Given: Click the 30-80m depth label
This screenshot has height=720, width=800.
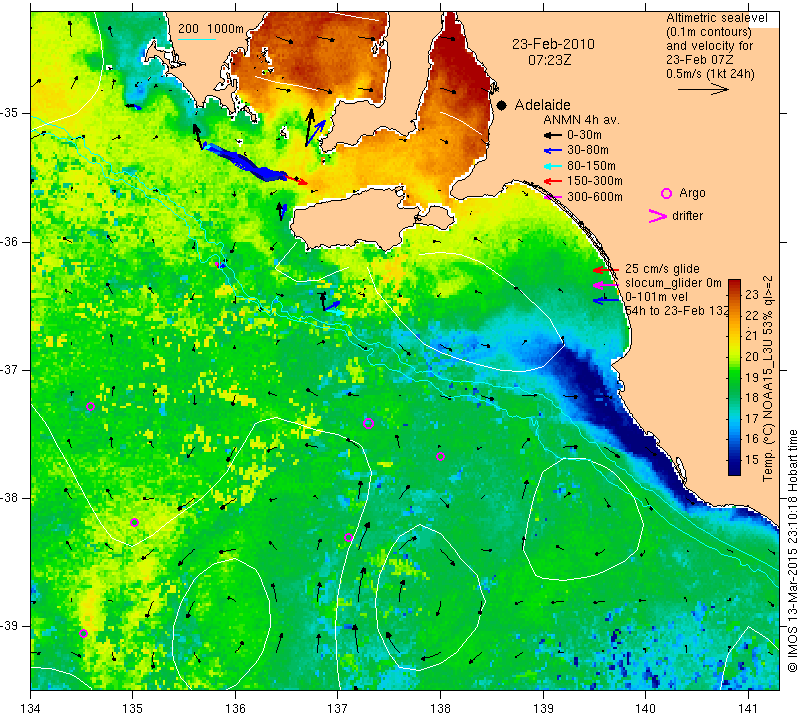Looking at the screenshot, I should [588, 151].
